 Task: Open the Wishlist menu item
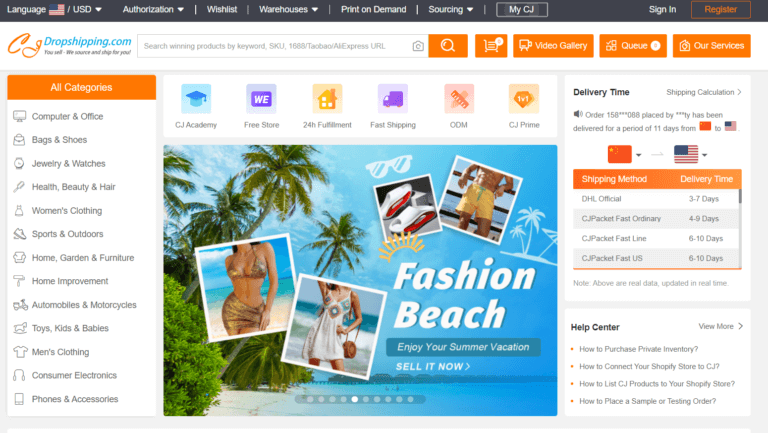pyautogui.click(x=221, y=9)
